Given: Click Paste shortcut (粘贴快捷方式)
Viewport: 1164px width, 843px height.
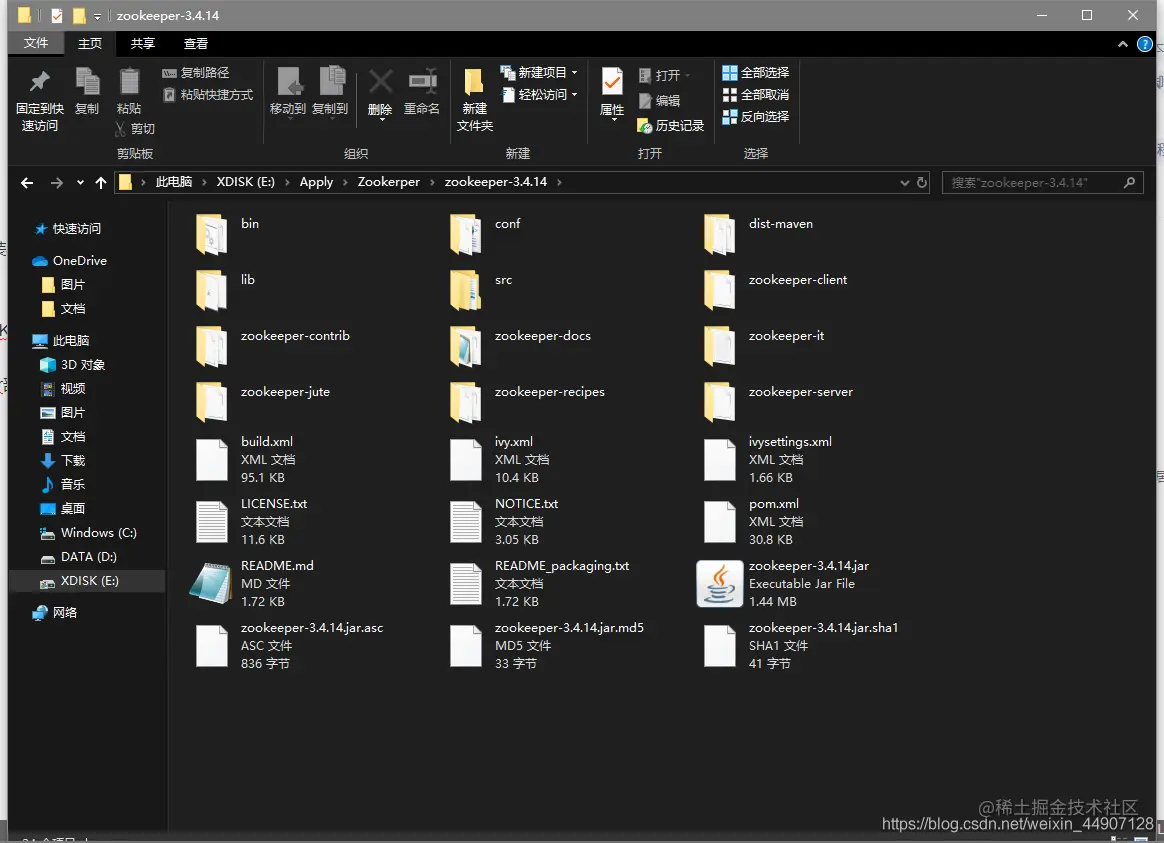Looking at the screenshot, I should point(208,95).
